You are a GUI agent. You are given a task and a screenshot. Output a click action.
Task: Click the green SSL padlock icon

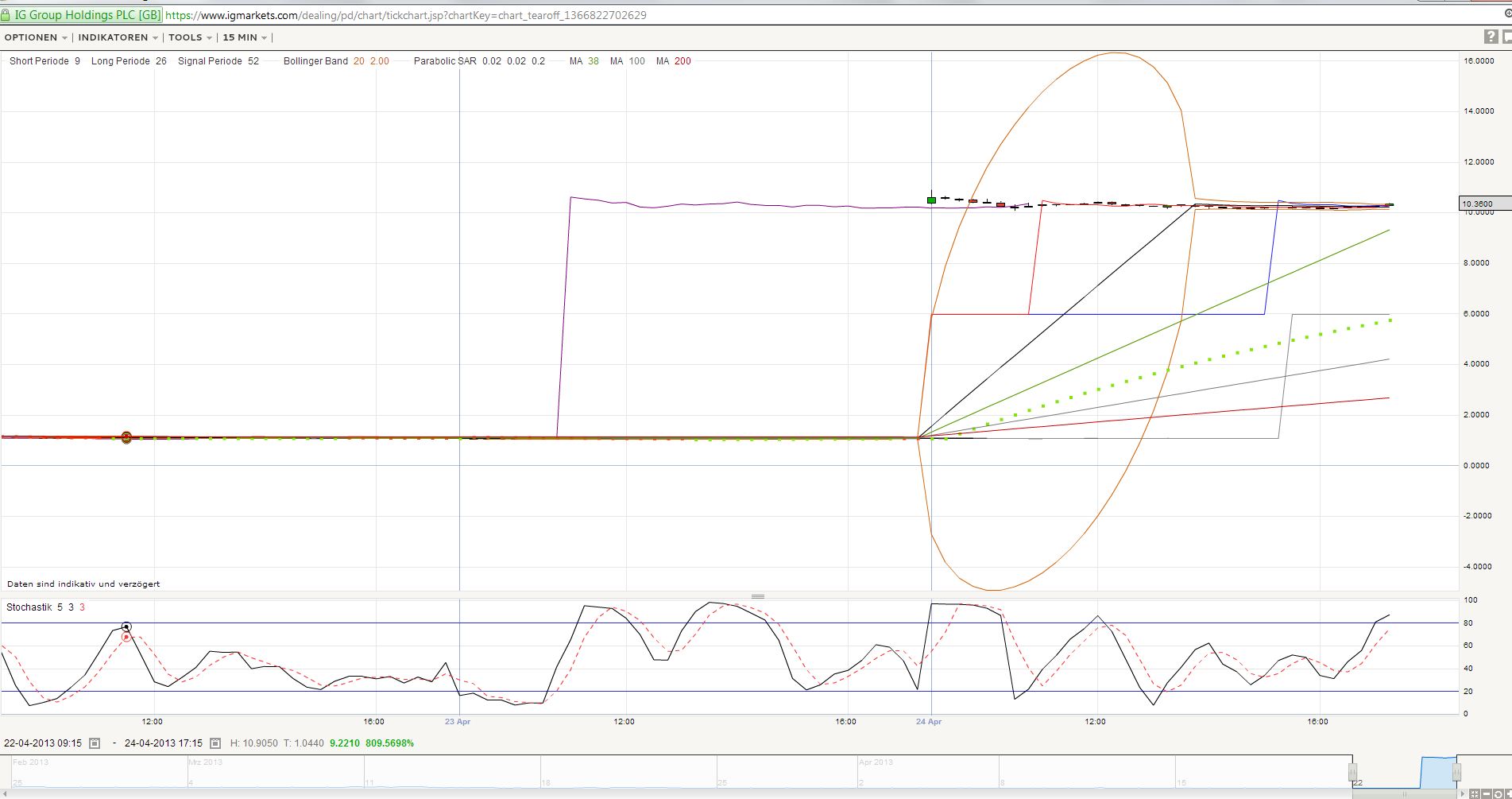(6, 14)
